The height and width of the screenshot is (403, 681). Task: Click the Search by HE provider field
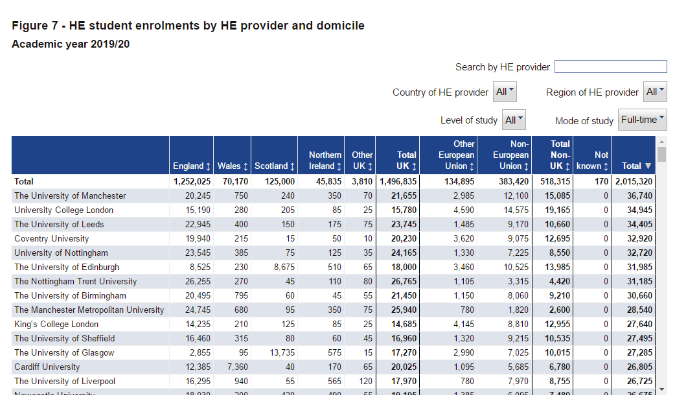[610, 67]
